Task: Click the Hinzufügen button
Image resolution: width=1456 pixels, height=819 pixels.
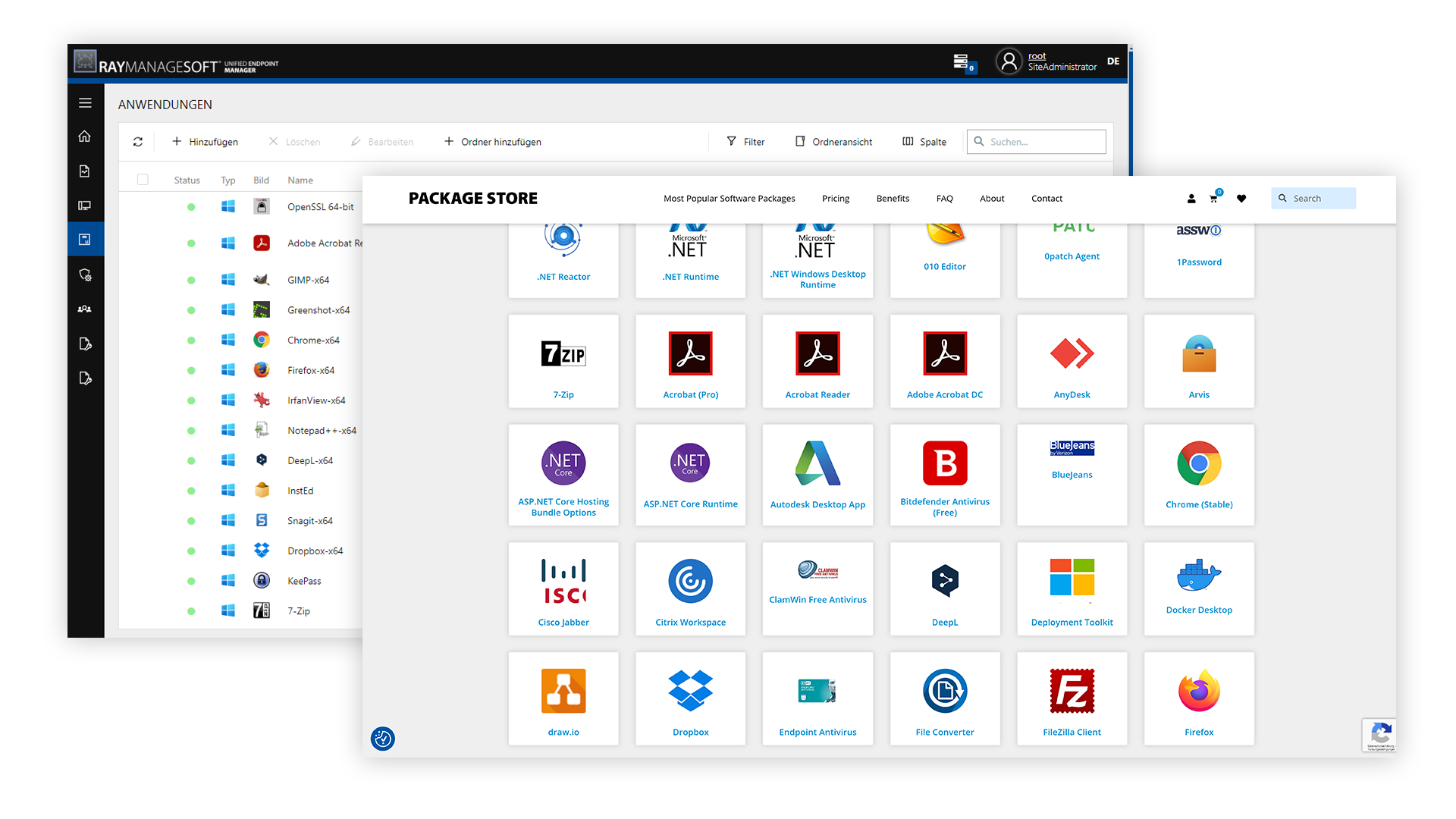Action: coord(205,142)
